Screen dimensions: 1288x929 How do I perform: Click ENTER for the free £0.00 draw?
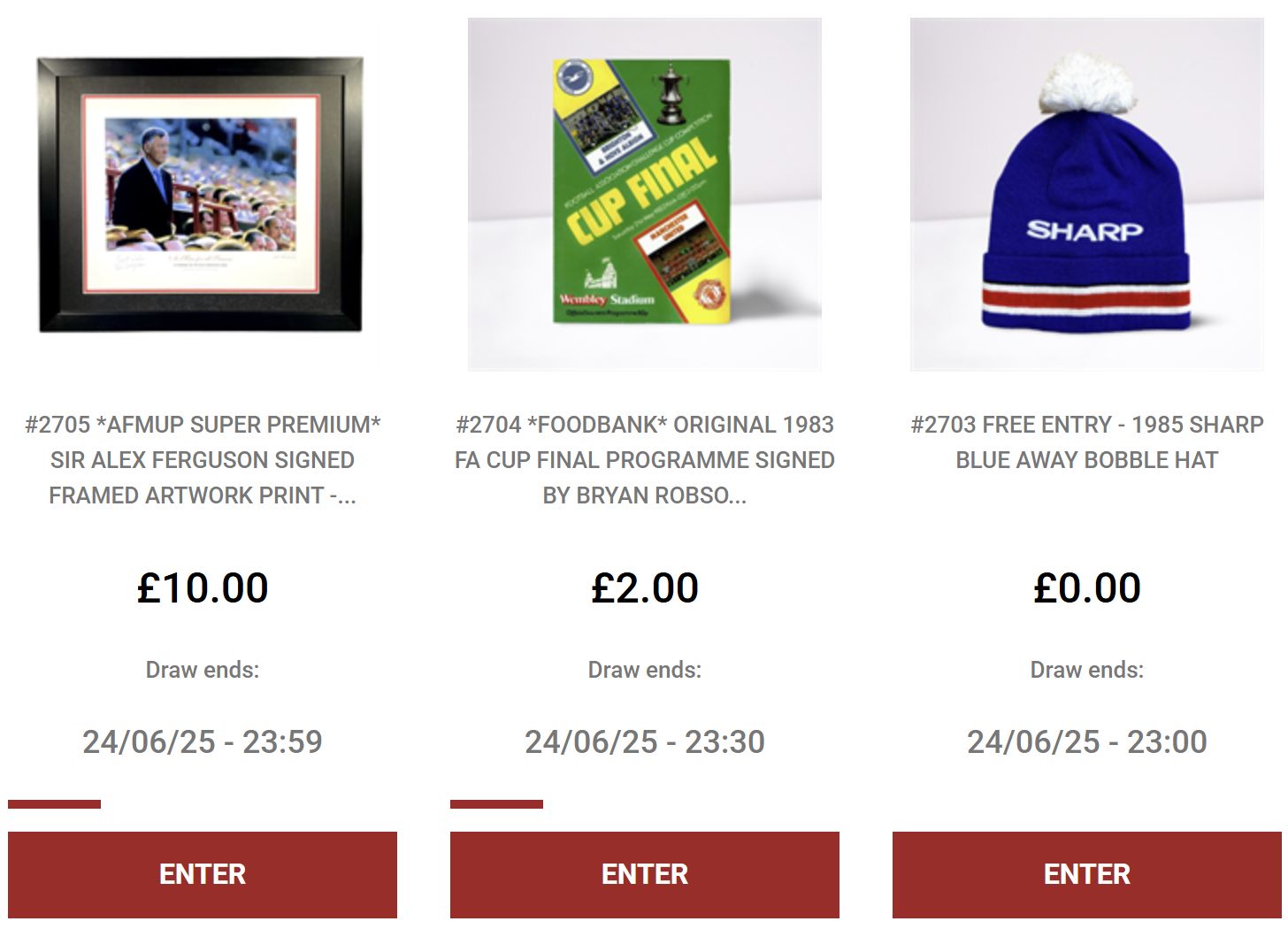point(1087,874)
